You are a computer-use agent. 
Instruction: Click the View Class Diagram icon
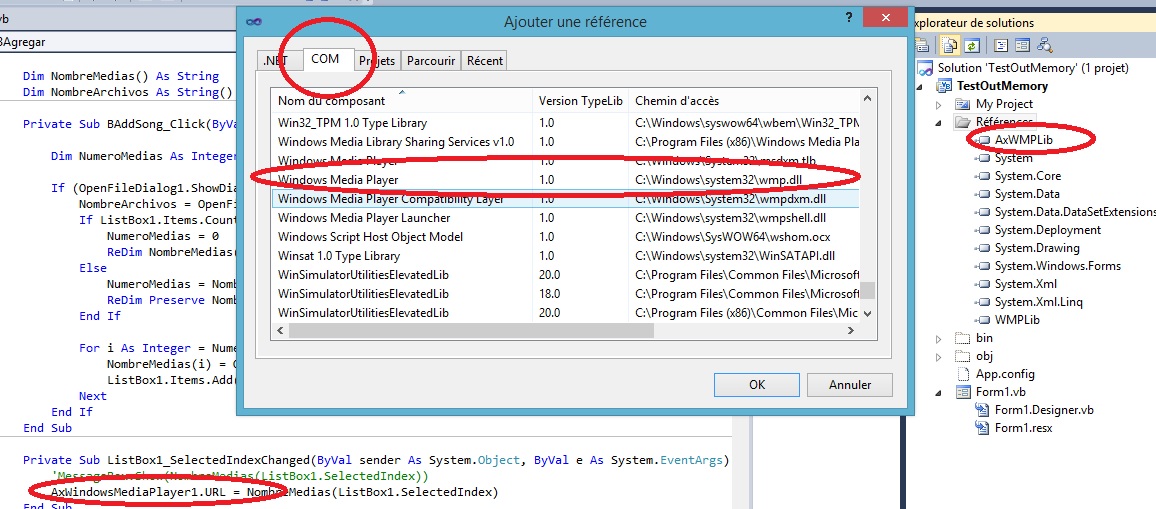click(x=1044, y=46)
